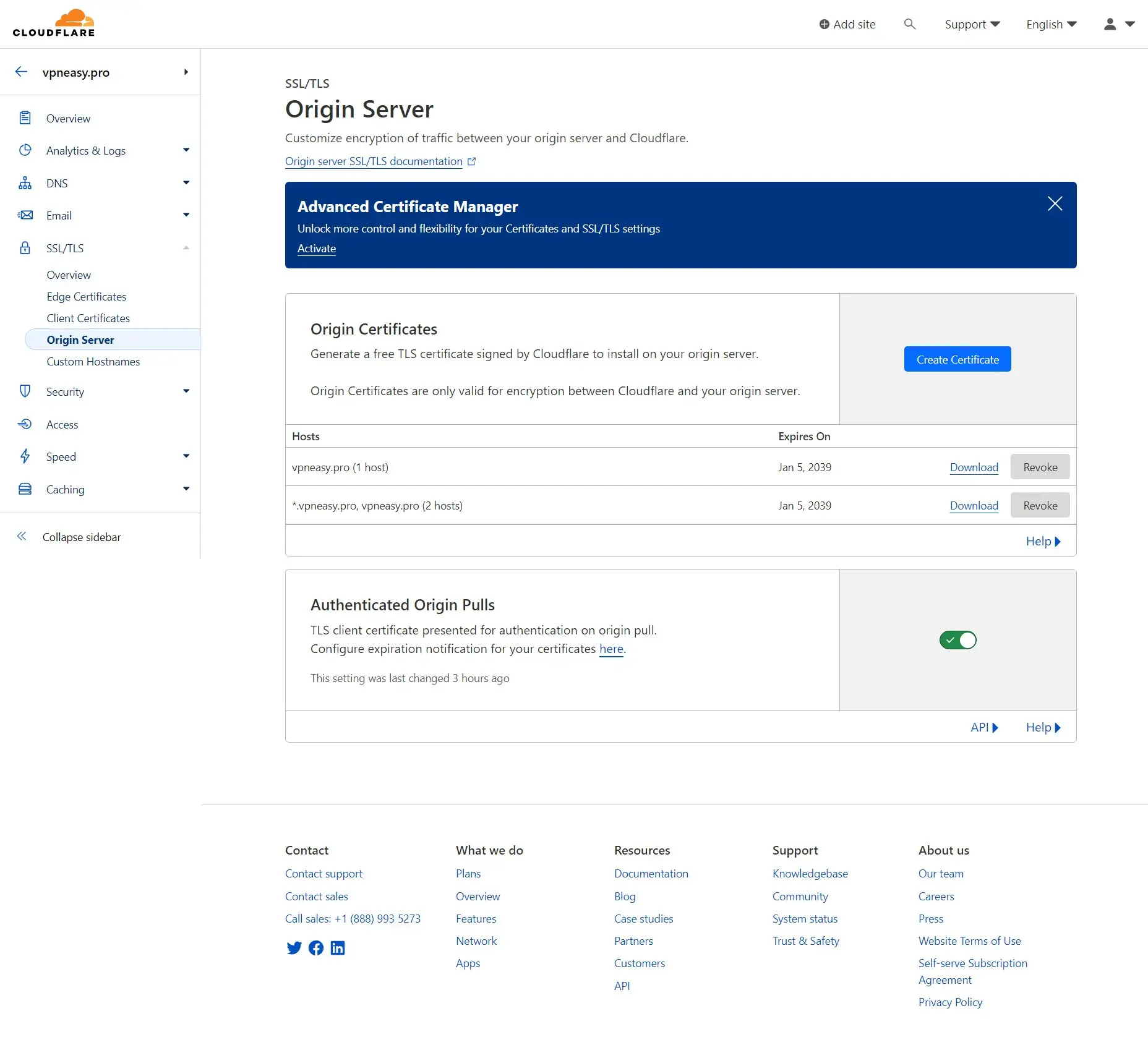This screenshot has height=1058, width=1148.
Task: Open the Access sidebar item
Action: pyautogui.click(x=62, y=424)
